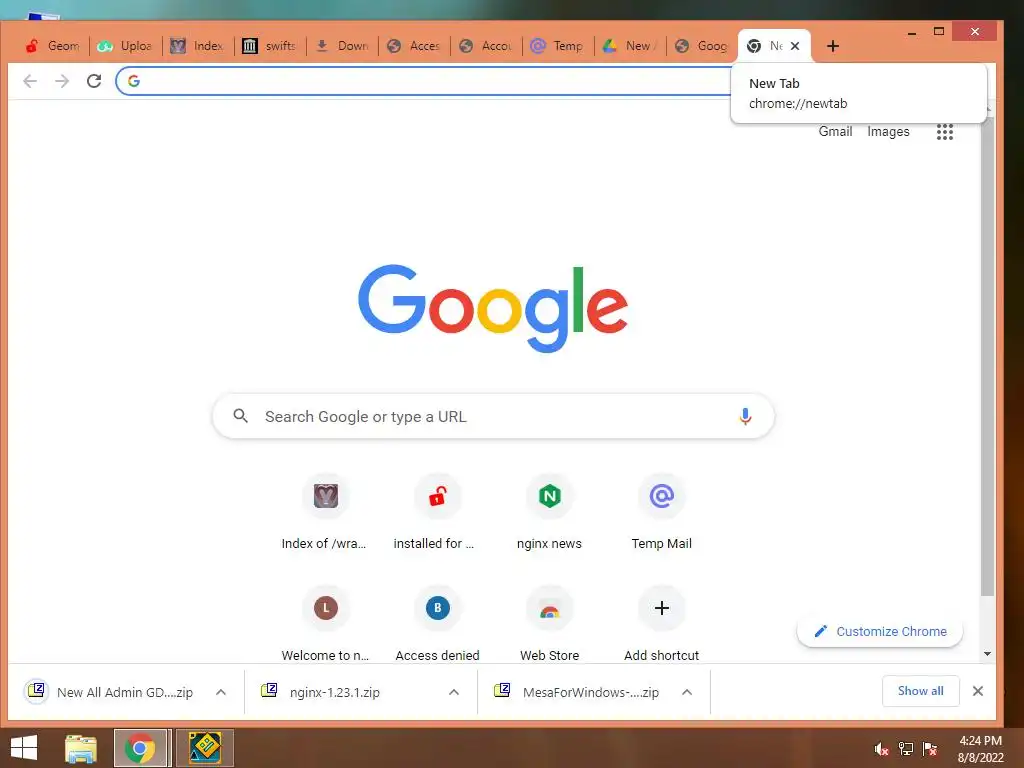1024x768 pixels.
Task: Open the Web Store shortcut
Action: (x=549, y=624)
